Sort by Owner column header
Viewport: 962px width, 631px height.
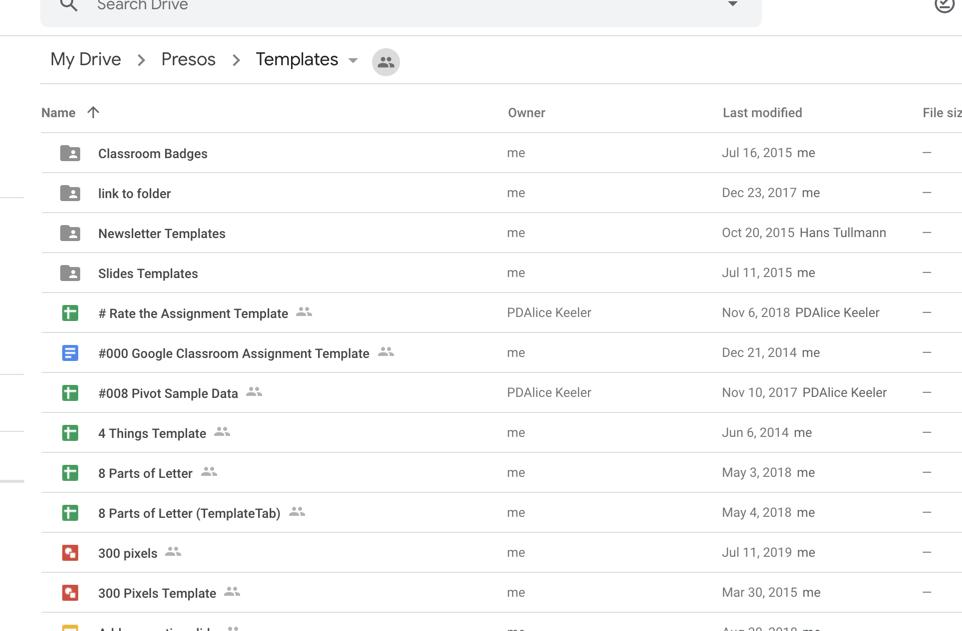[x=526, y=113]
